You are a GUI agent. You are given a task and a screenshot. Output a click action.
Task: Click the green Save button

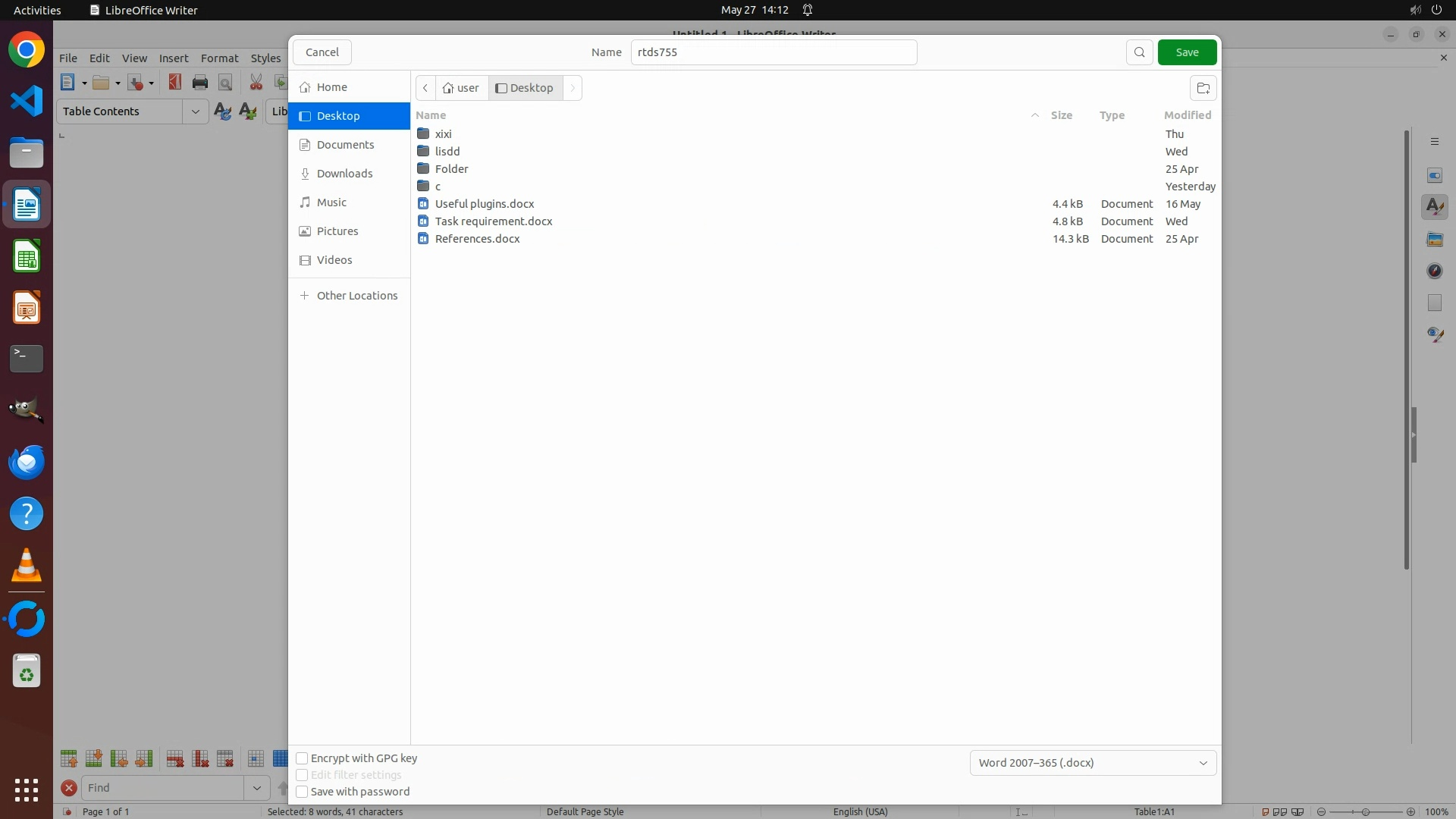tap(1187, 52)
